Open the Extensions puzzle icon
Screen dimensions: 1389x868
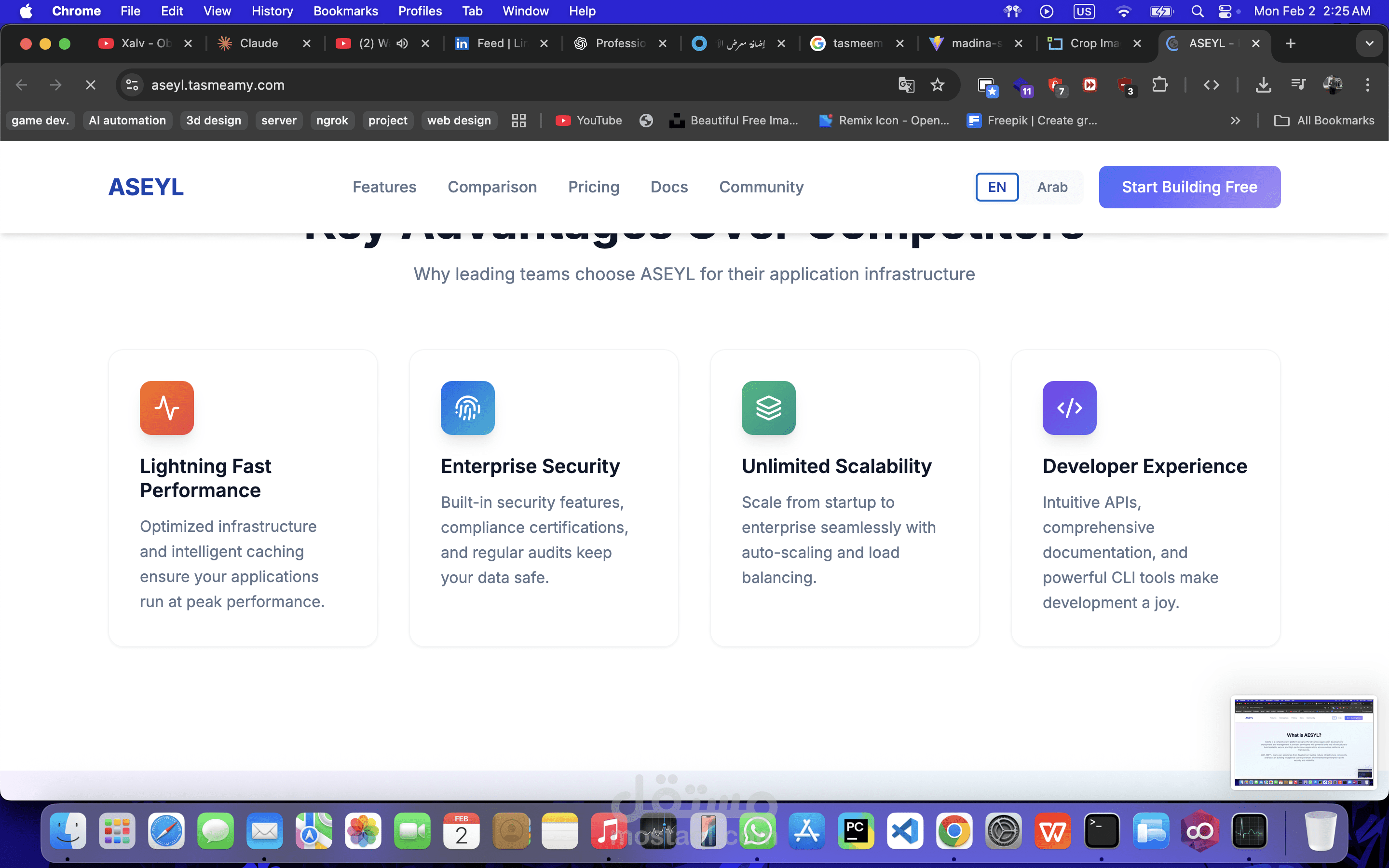[x=1159, y=85]
